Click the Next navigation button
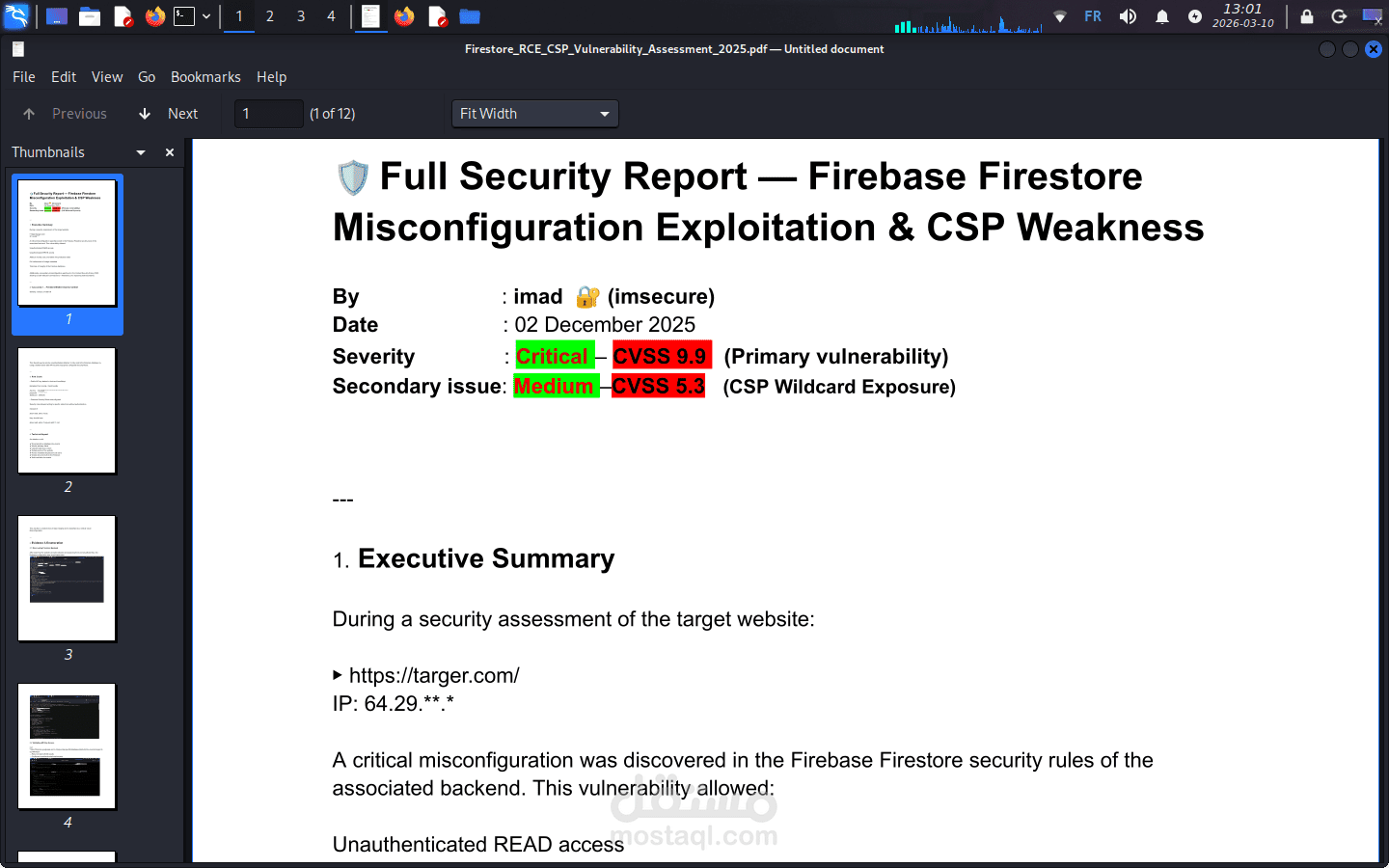 (182, 113)
